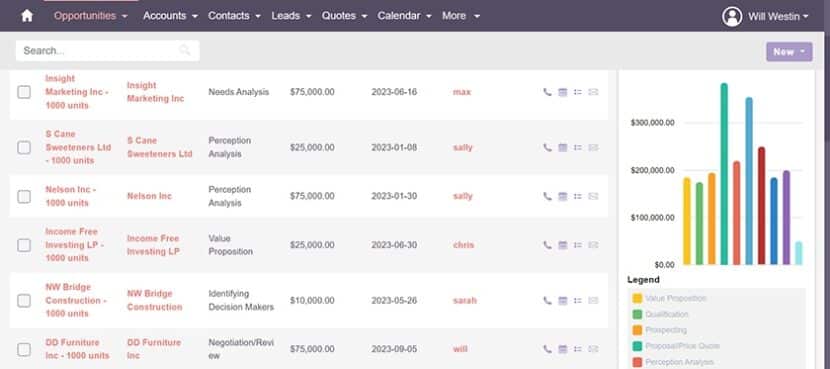The width and height of the screenshot is (830, 369).
Task: Open the Accounts menu
Action: 170,16
